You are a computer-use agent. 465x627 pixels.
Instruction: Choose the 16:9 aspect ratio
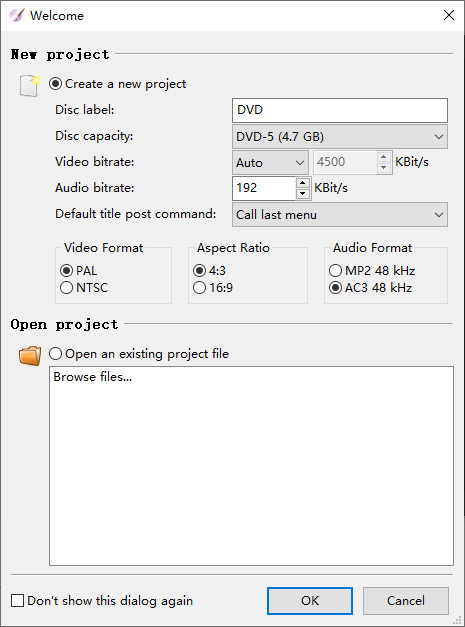[213, 288]
